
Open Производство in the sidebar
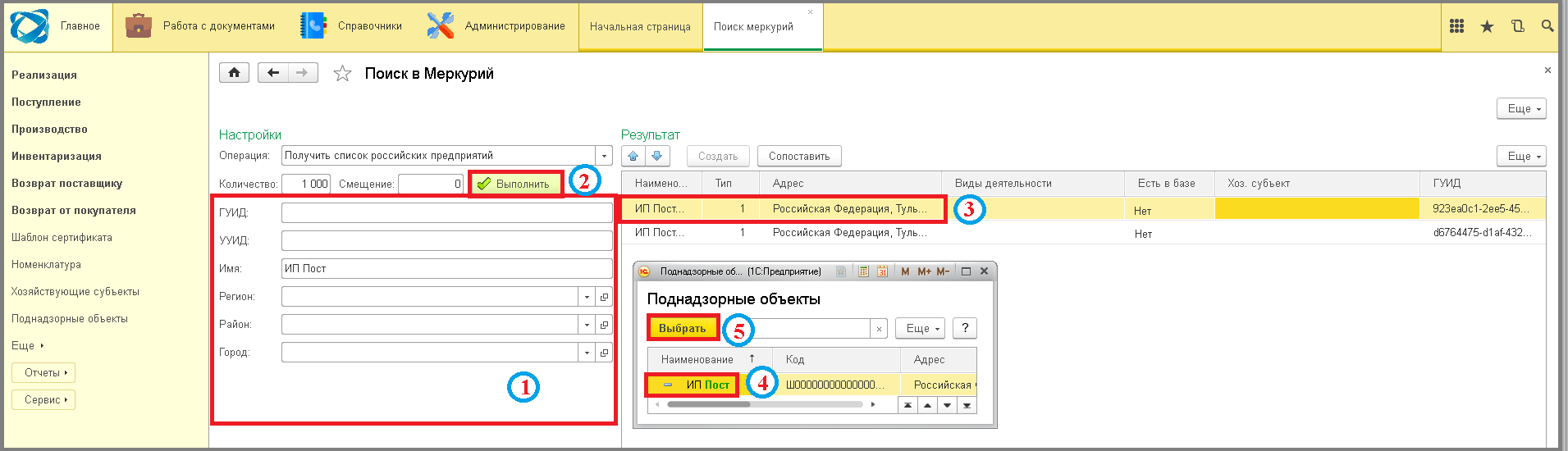pos(49,129)
